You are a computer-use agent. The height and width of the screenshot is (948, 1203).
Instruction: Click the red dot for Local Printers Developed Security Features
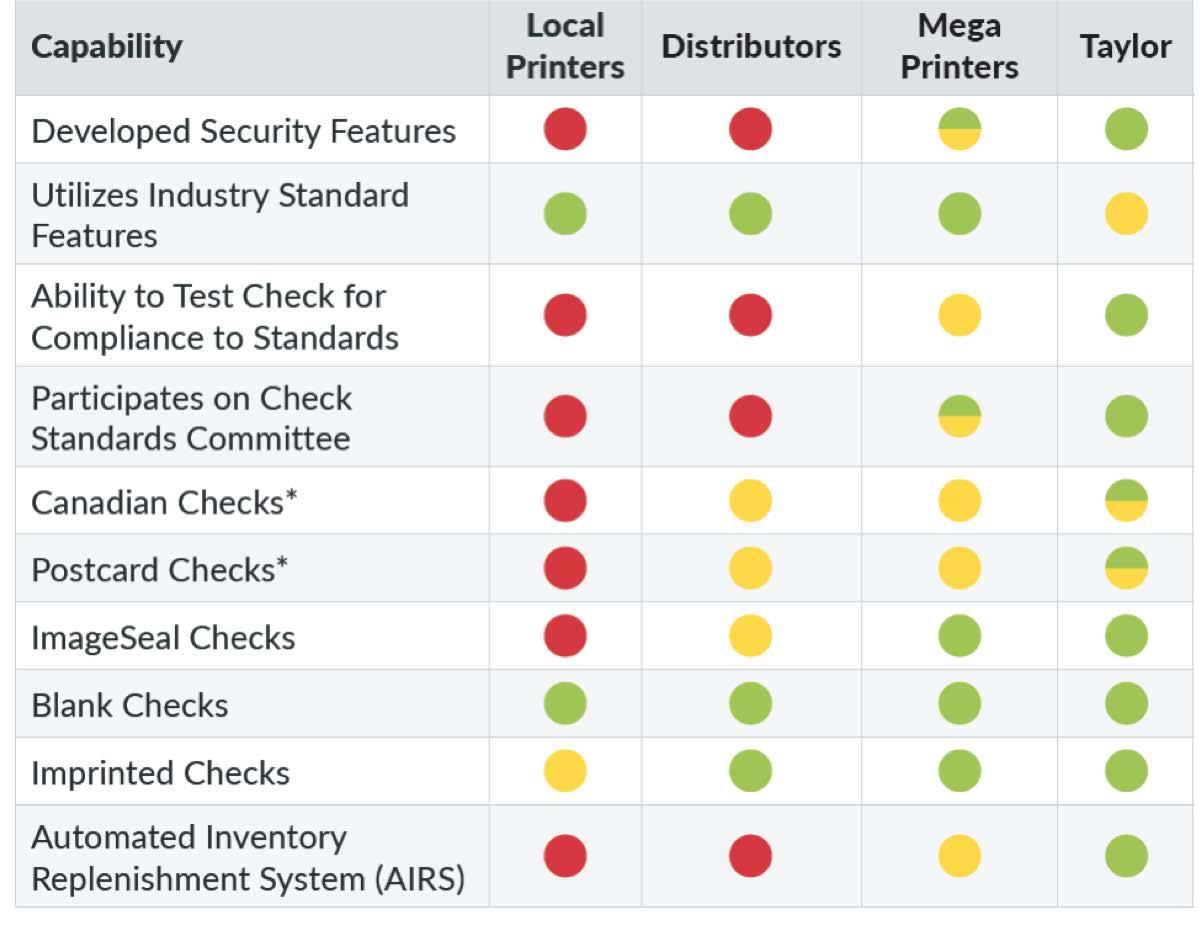[565, 130]
